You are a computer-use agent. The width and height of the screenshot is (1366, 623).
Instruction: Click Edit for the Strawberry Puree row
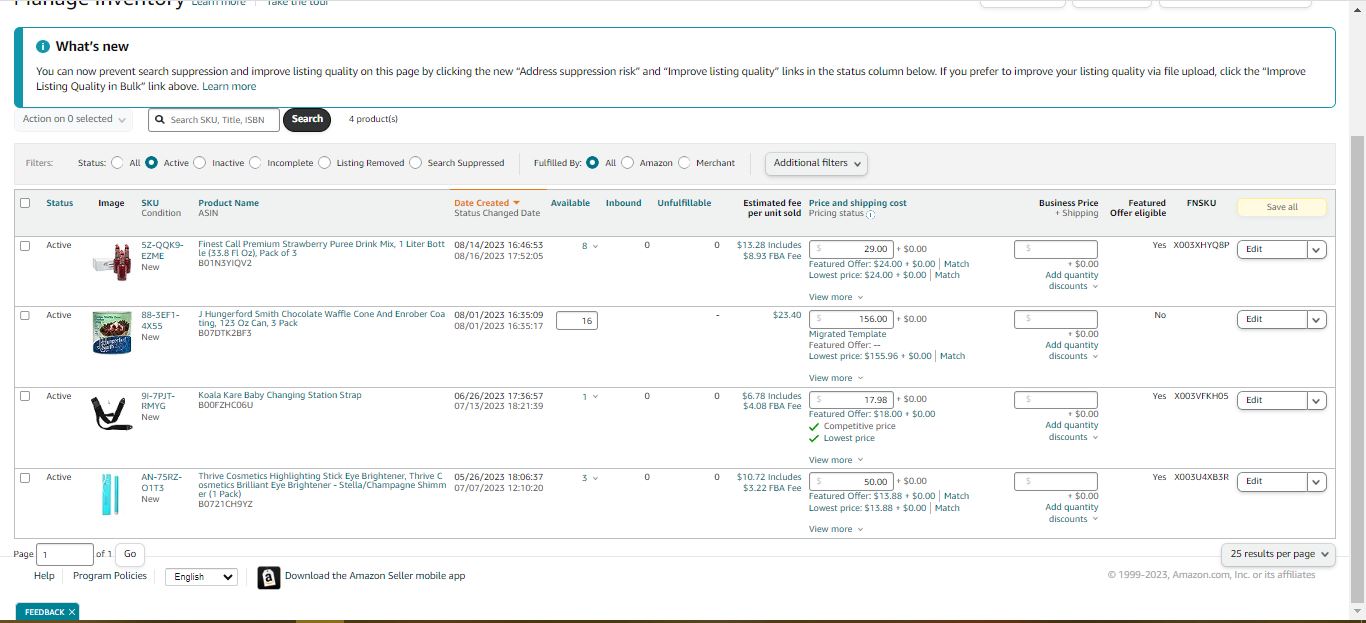point(1272,250)
